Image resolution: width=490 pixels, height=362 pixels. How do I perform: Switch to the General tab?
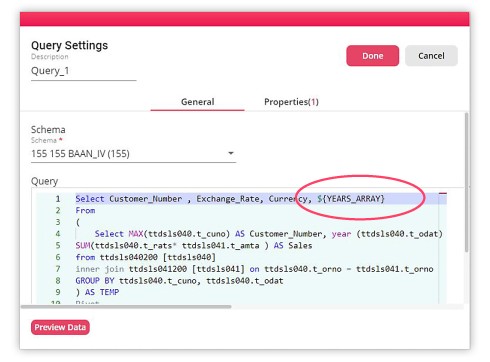coord(197,102)
